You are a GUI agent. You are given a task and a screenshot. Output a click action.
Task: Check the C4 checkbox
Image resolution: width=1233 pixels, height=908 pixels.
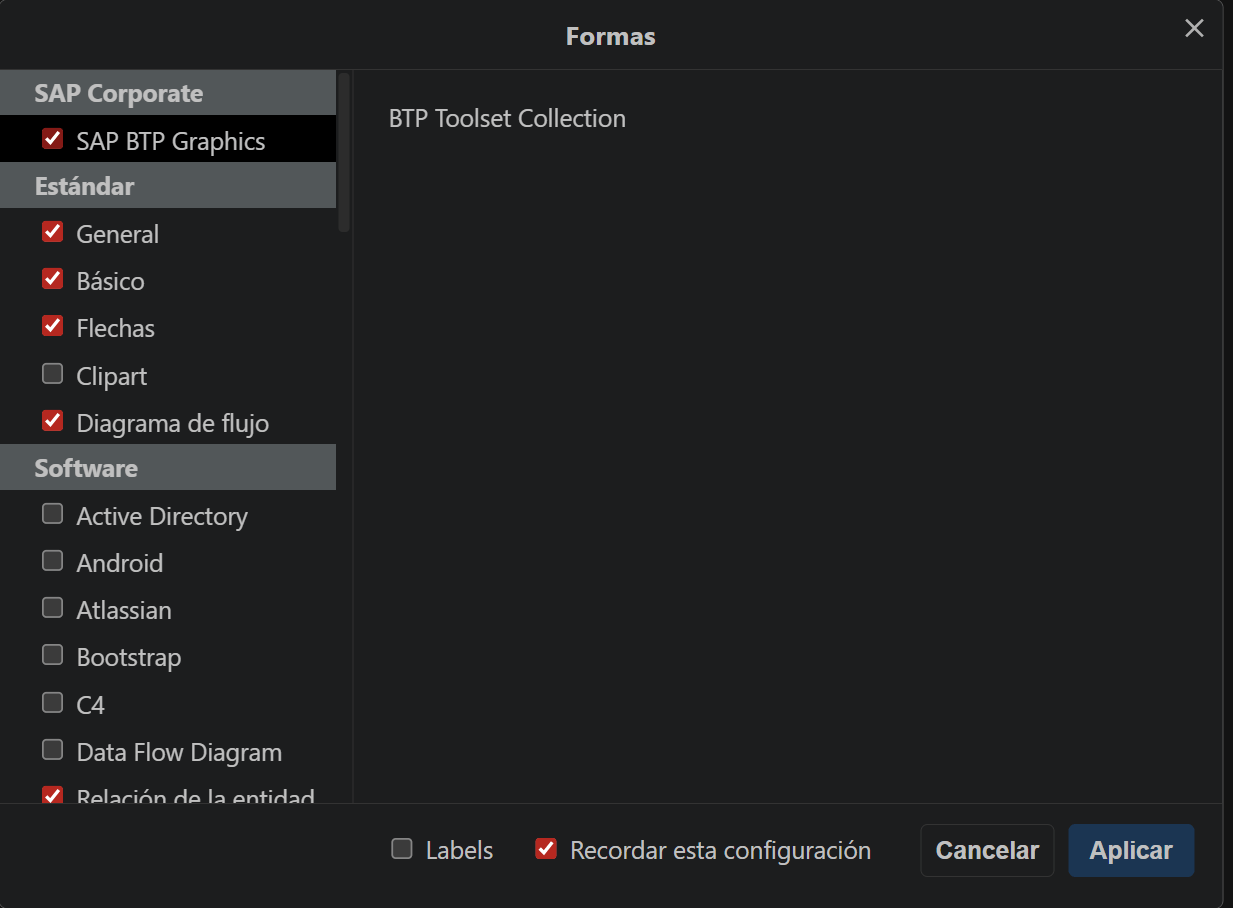tap(53, 703)
